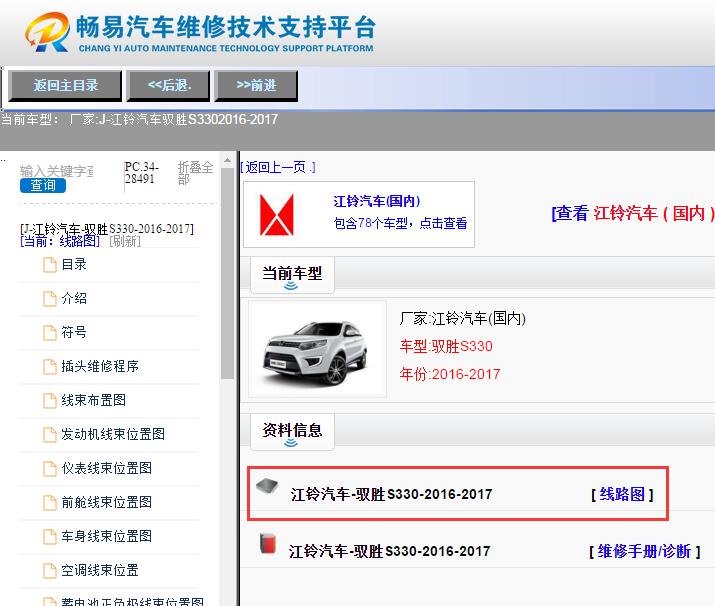The width and height of the screenshot is (715, 606).
Task: Open the 符号 tree item
Action: [74, 332]
